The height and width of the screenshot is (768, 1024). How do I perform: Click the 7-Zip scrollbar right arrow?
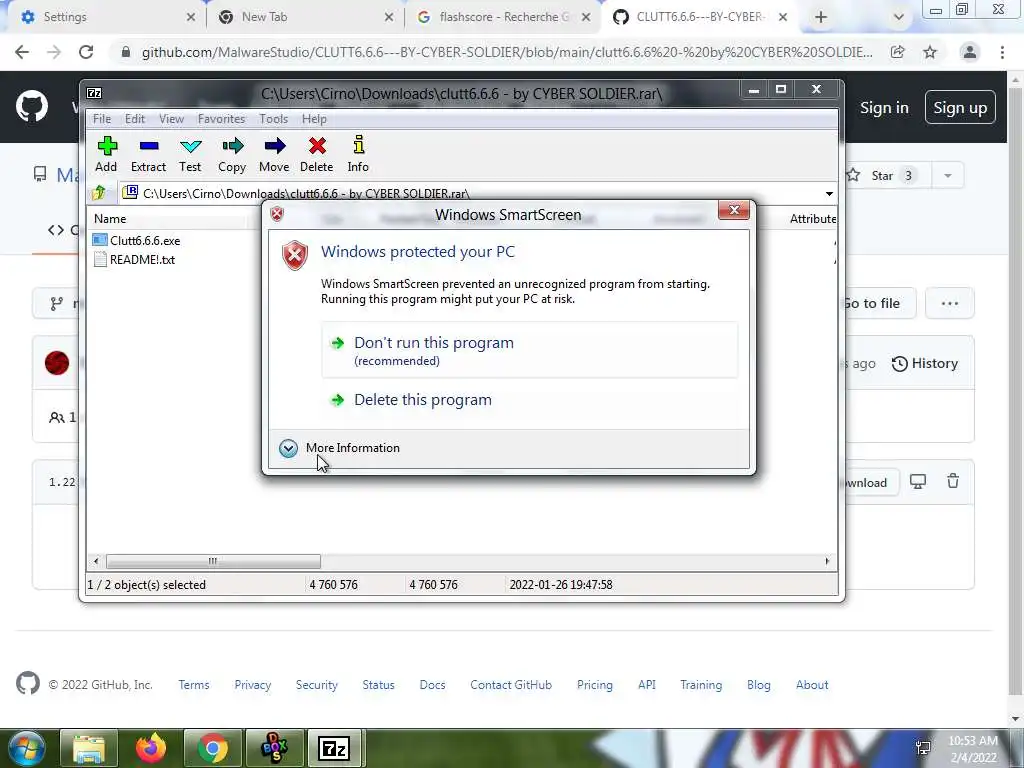point(827,561)
